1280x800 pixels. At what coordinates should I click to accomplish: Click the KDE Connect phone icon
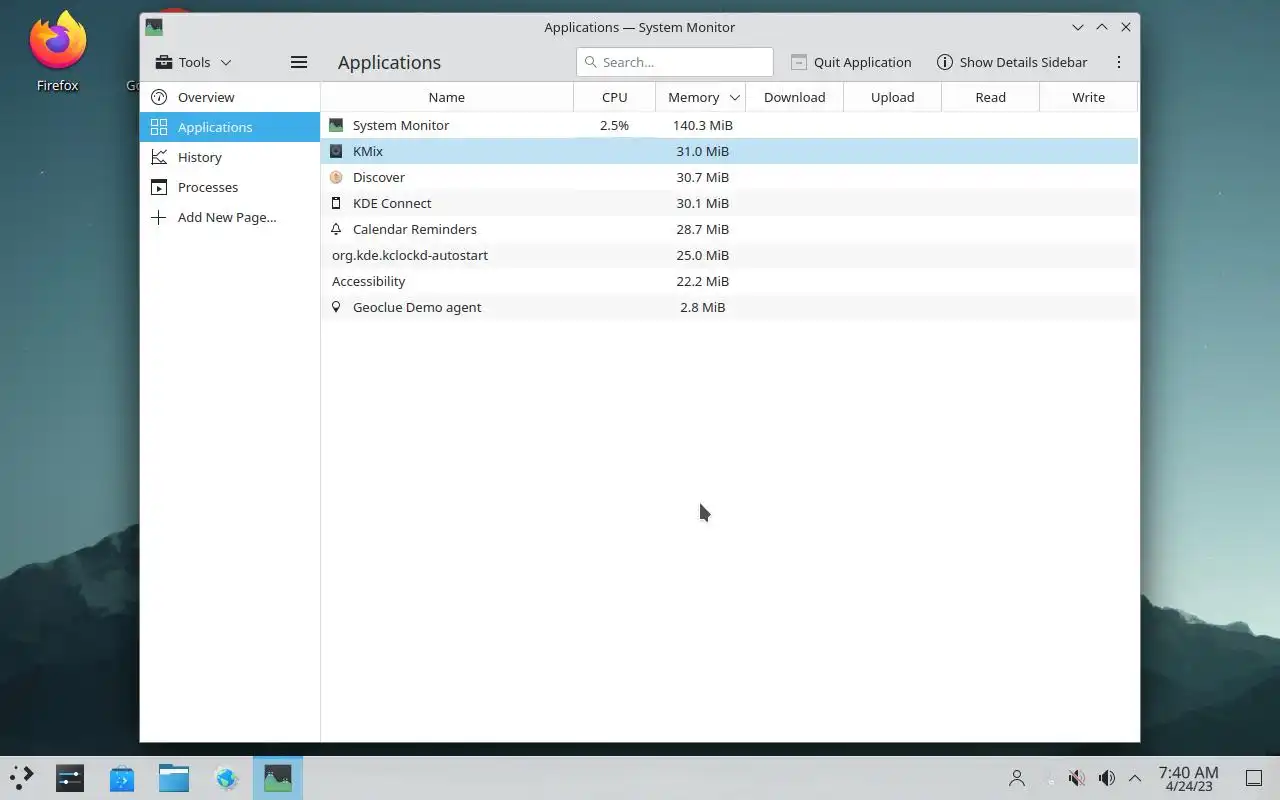pos(336,203)
